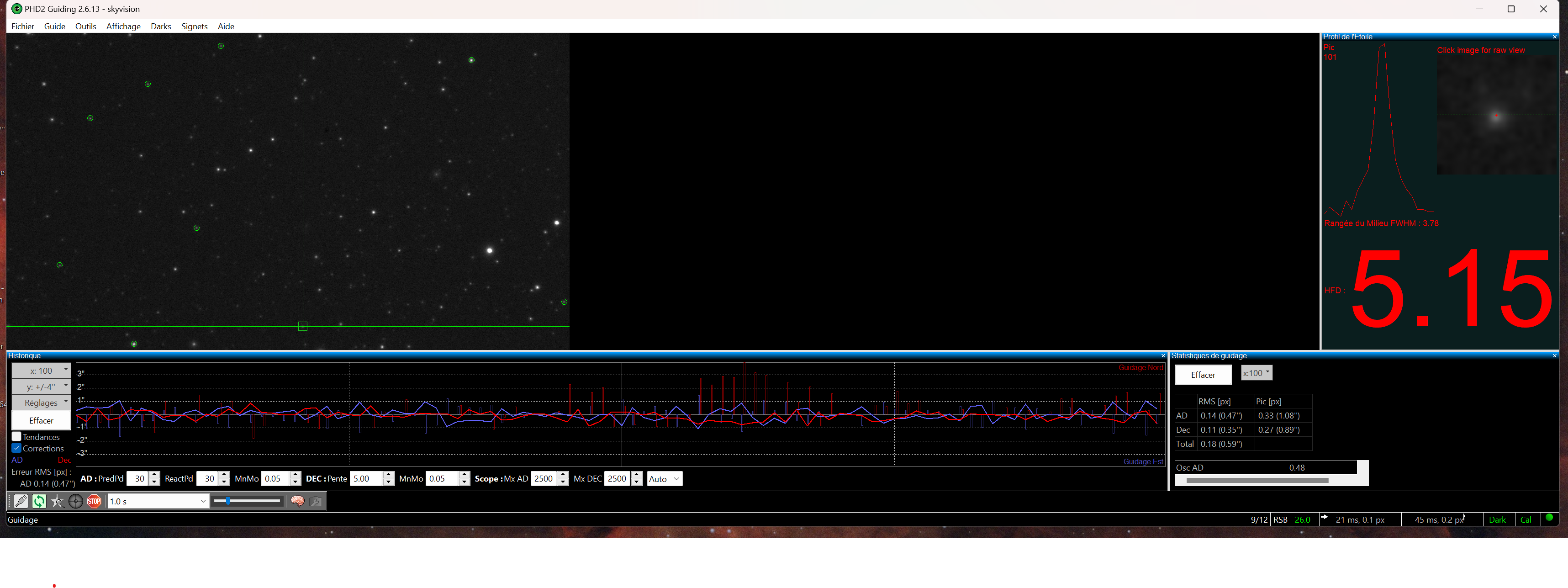1568x588 pixels.
Task: Click the green status indicator dot
Action: pyautogui.click(x=1549, y=518)
